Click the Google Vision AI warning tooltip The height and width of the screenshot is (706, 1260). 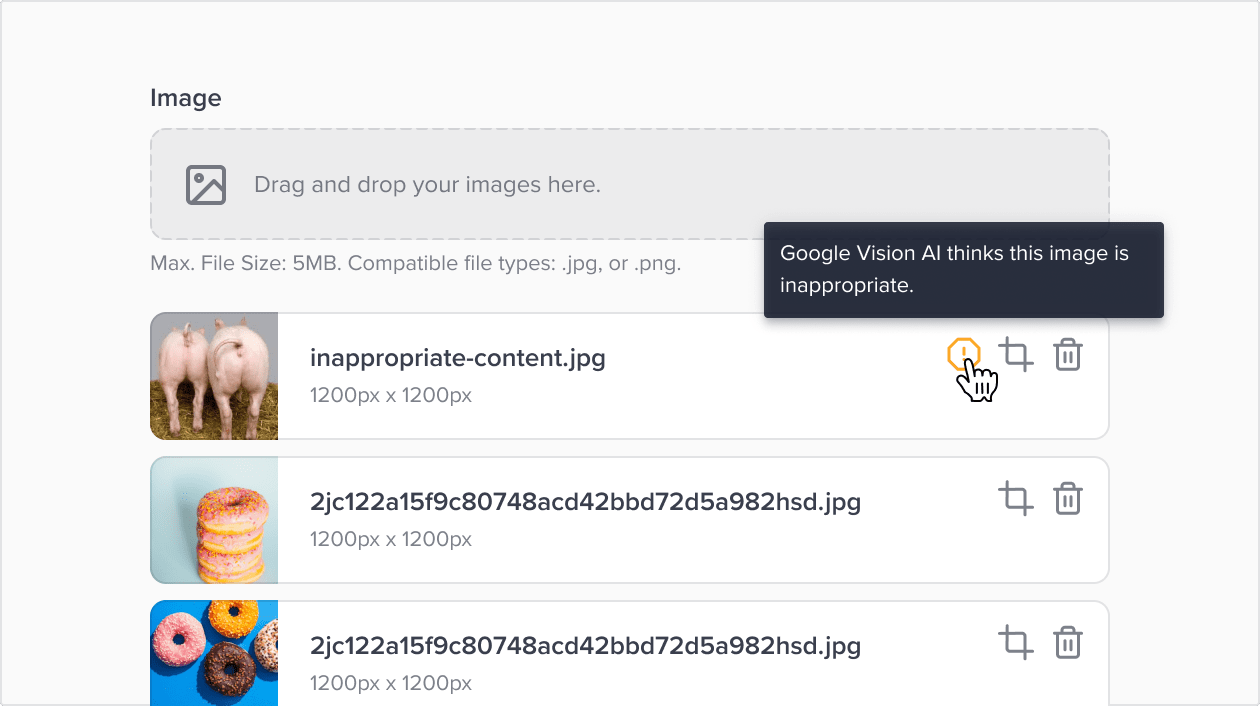click(x=963, y=269)
